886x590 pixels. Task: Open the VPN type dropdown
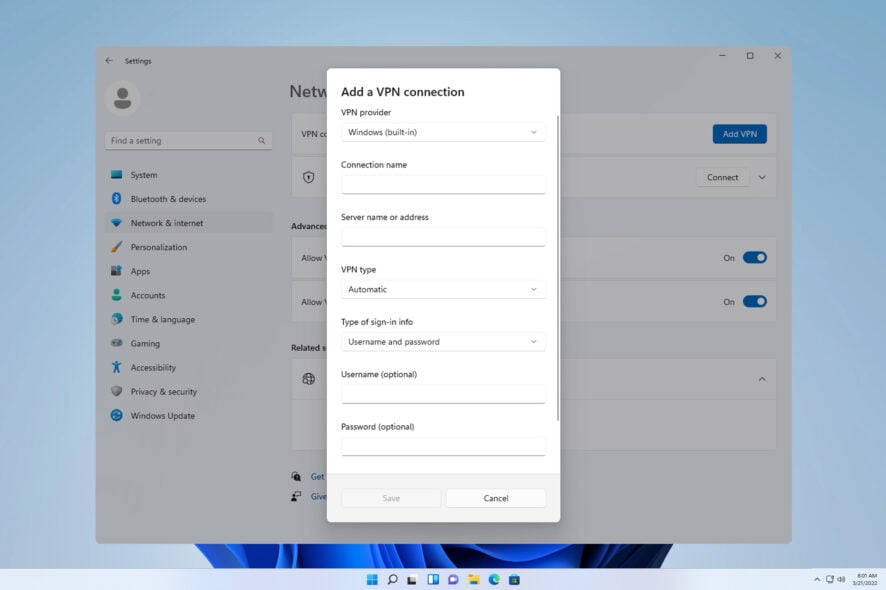click(x=443, y=289)
